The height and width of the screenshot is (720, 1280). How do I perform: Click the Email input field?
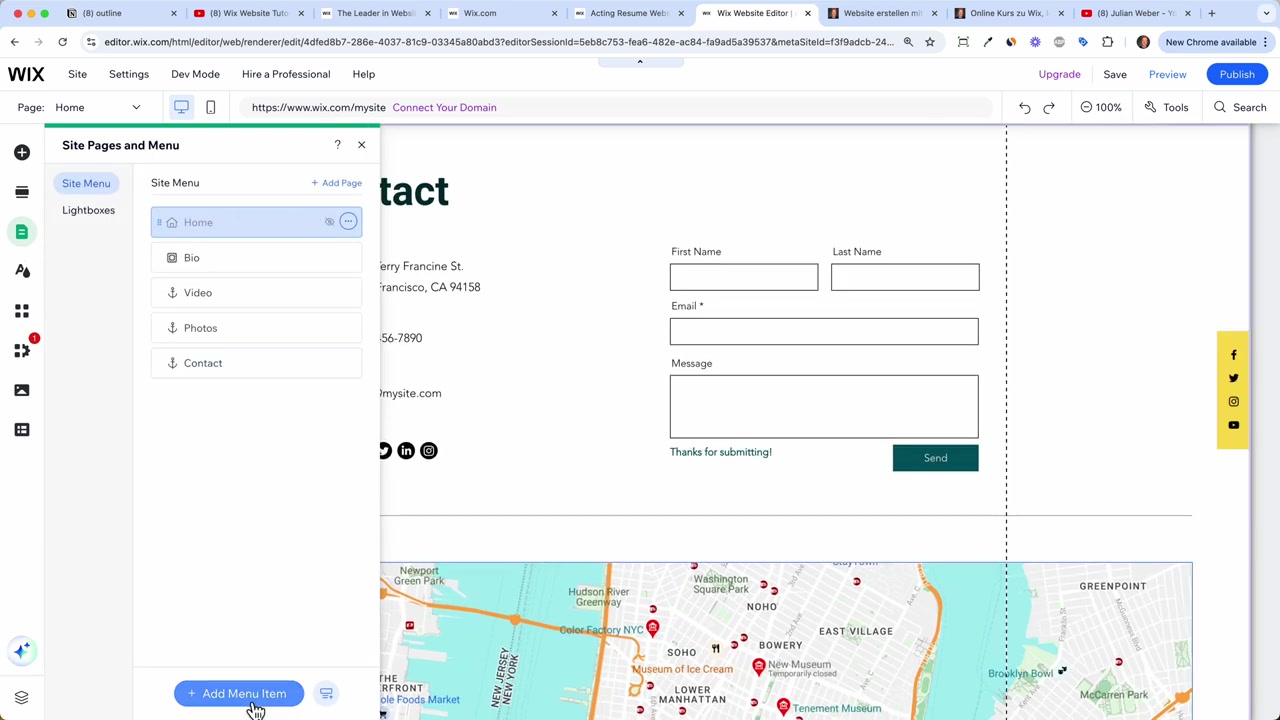[824, 332]
